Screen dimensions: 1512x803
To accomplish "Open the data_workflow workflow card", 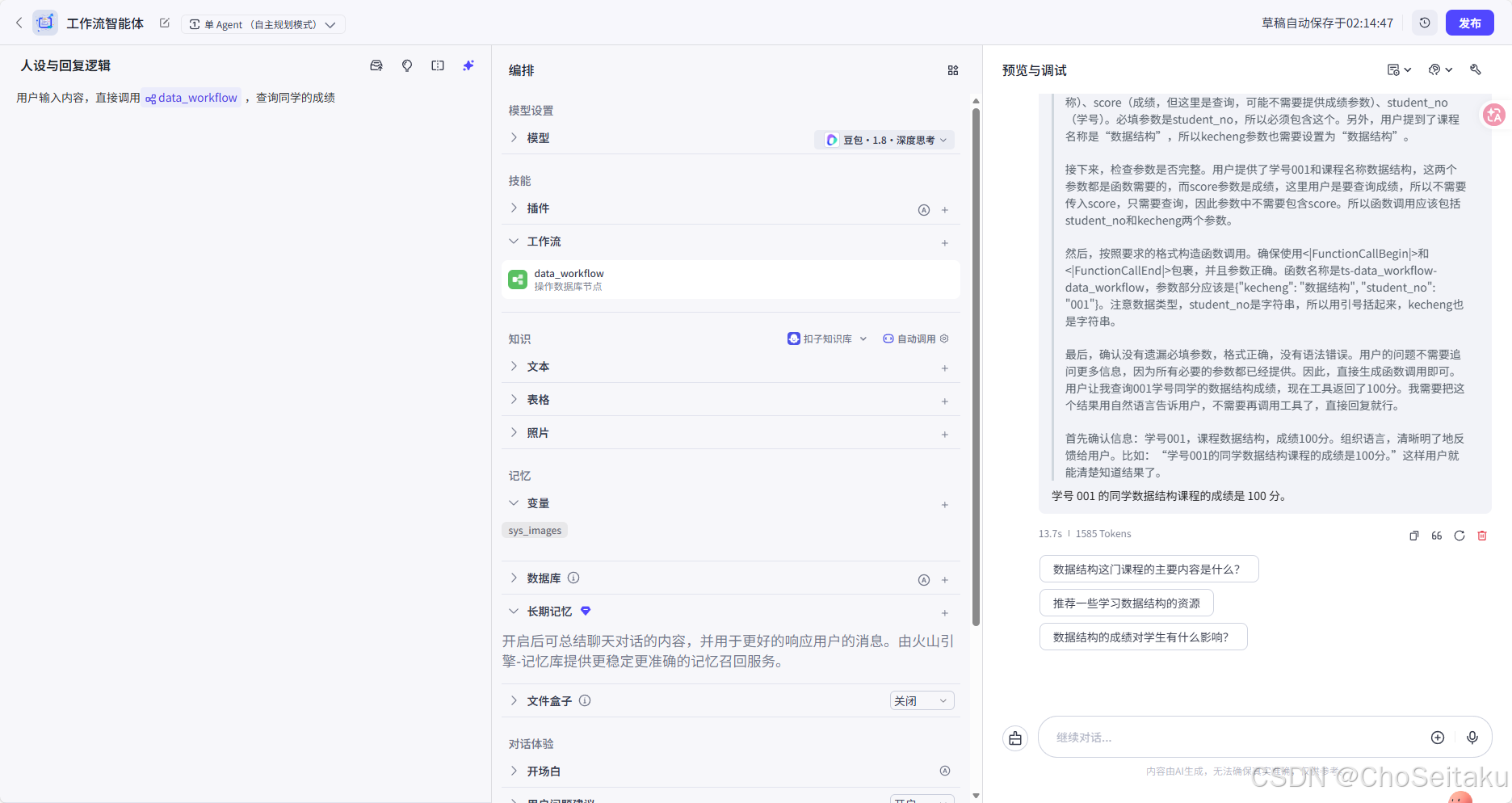I will [x=730, y=280].
